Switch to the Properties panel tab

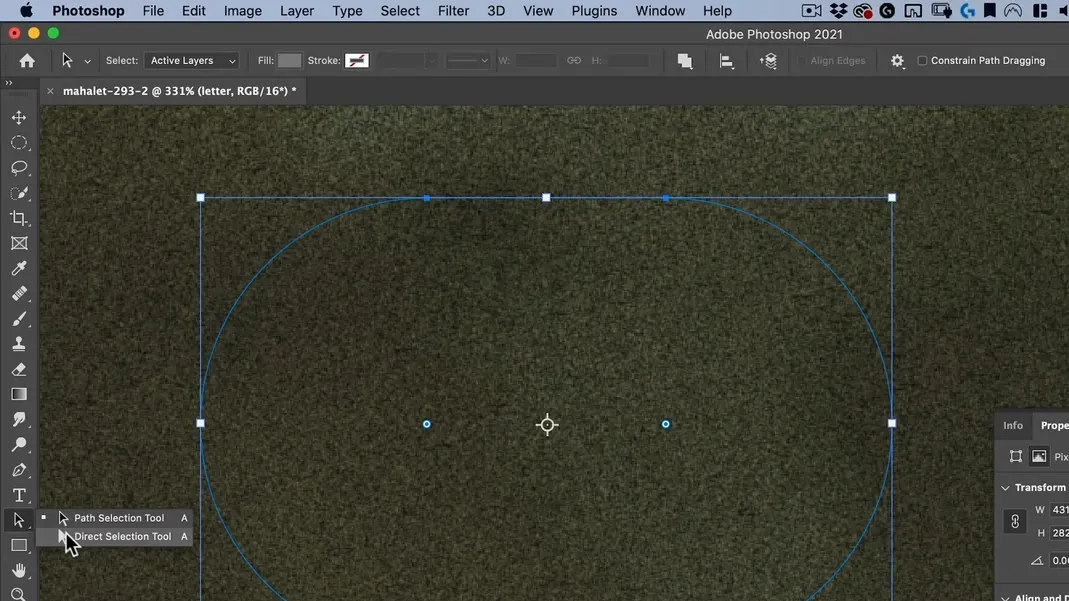coord(1053,425)
